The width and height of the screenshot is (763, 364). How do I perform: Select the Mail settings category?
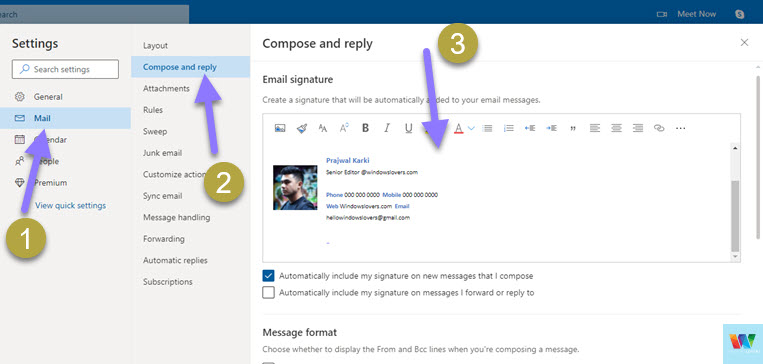pos(65,118)
